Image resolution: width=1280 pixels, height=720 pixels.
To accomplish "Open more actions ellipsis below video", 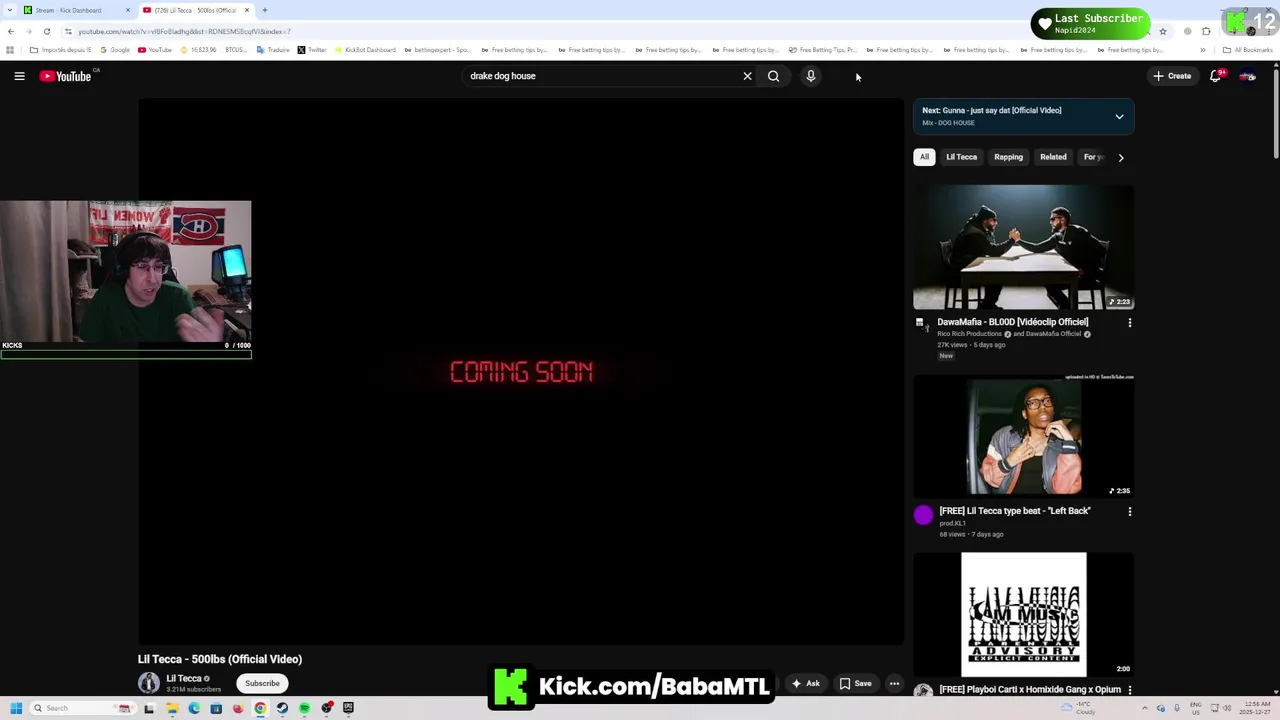I will tap(894, 684).
